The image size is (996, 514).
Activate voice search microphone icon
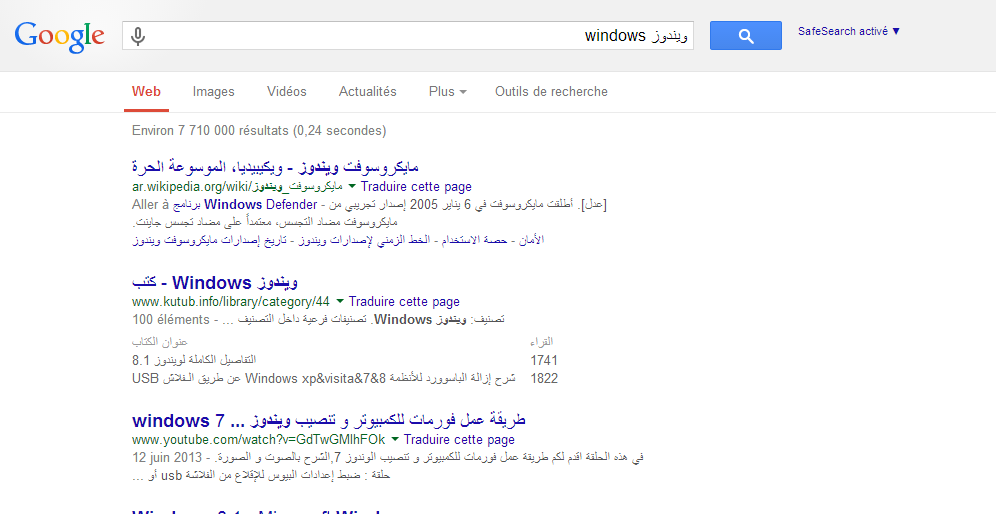point(138,36)
